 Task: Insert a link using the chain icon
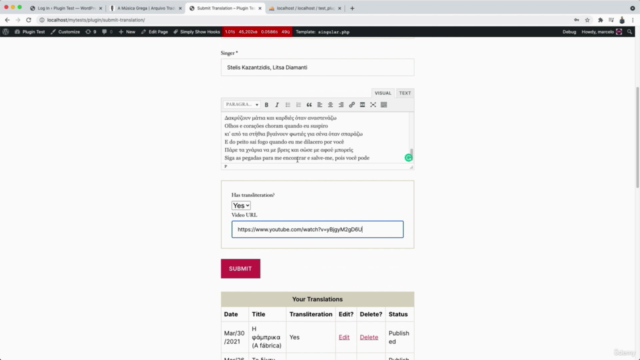point(352,105)
